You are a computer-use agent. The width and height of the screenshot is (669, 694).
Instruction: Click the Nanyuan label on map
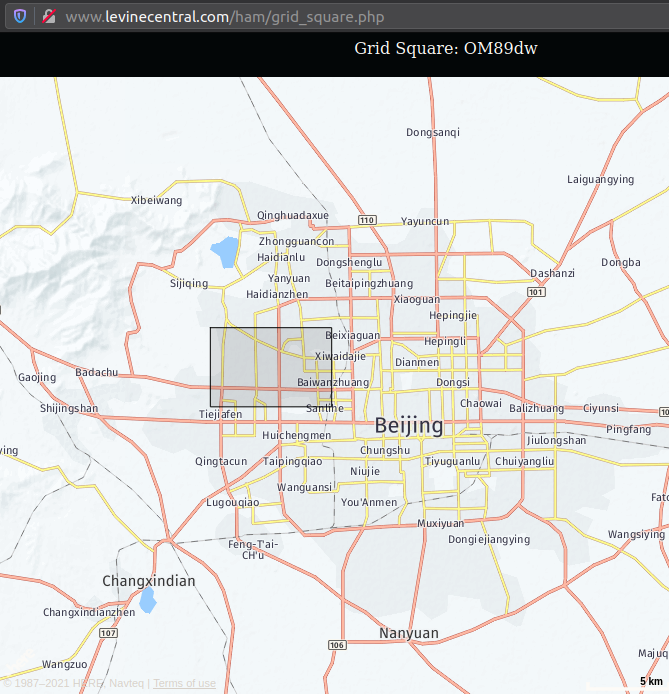click(408, 633)
